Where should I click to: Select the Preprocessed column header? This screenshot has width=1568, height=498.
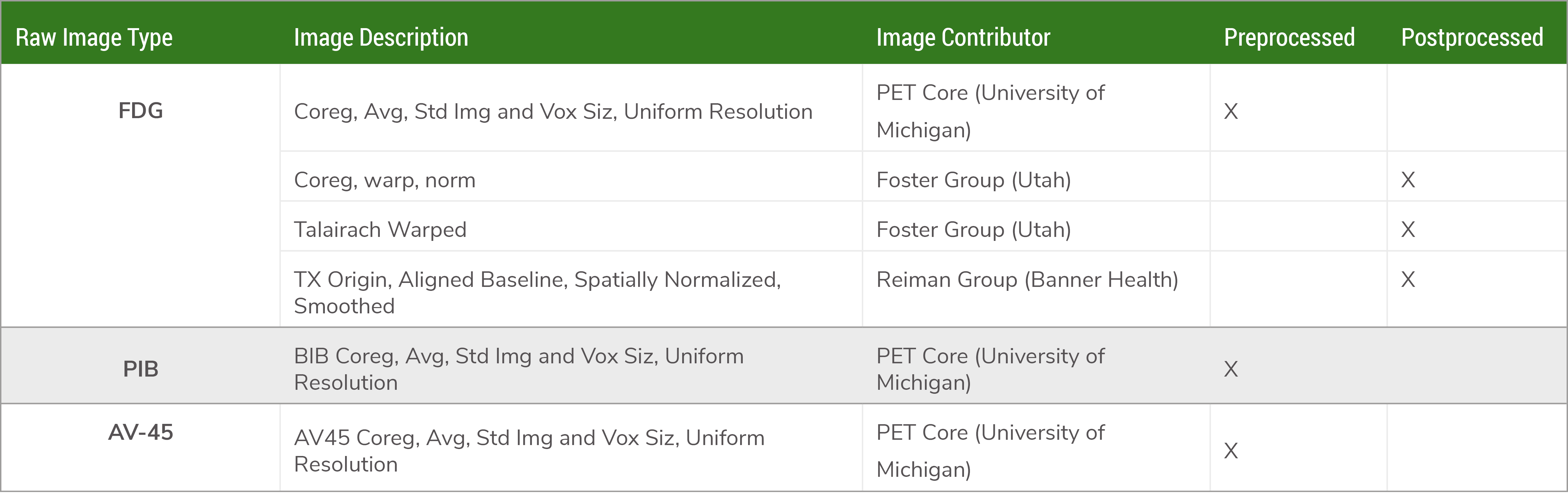click(x=1289, y=38)
